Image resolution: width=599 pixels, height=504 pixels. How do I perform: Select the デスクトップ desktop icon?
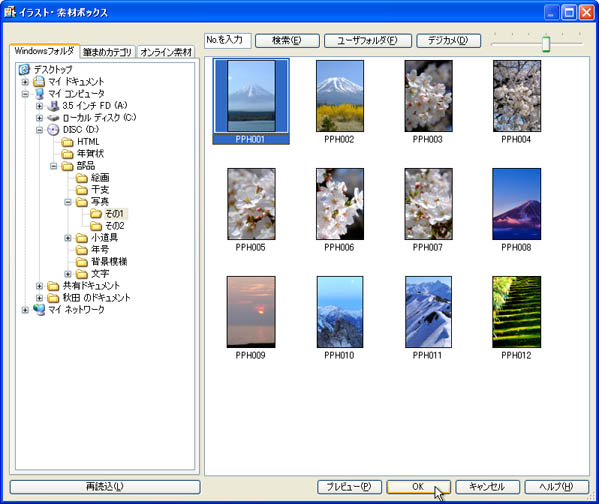pos(24,70)
